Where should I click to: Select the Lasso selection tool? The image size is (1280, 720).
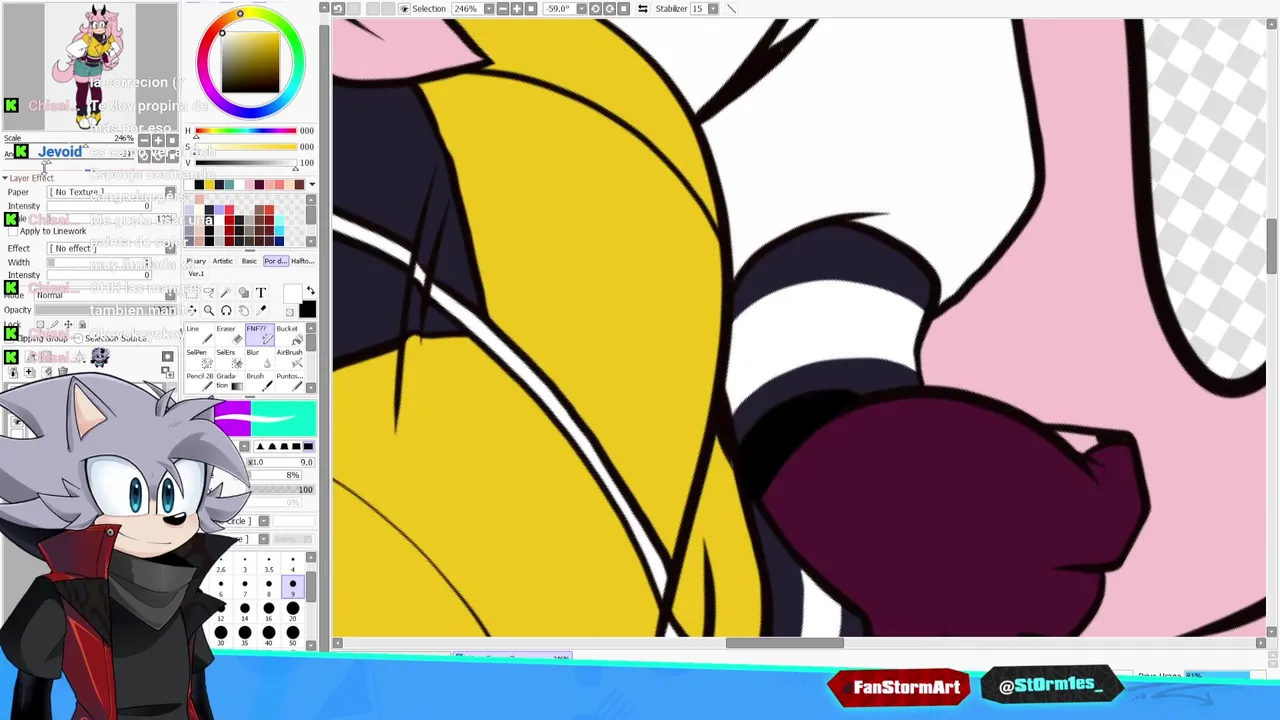[208, 292]
